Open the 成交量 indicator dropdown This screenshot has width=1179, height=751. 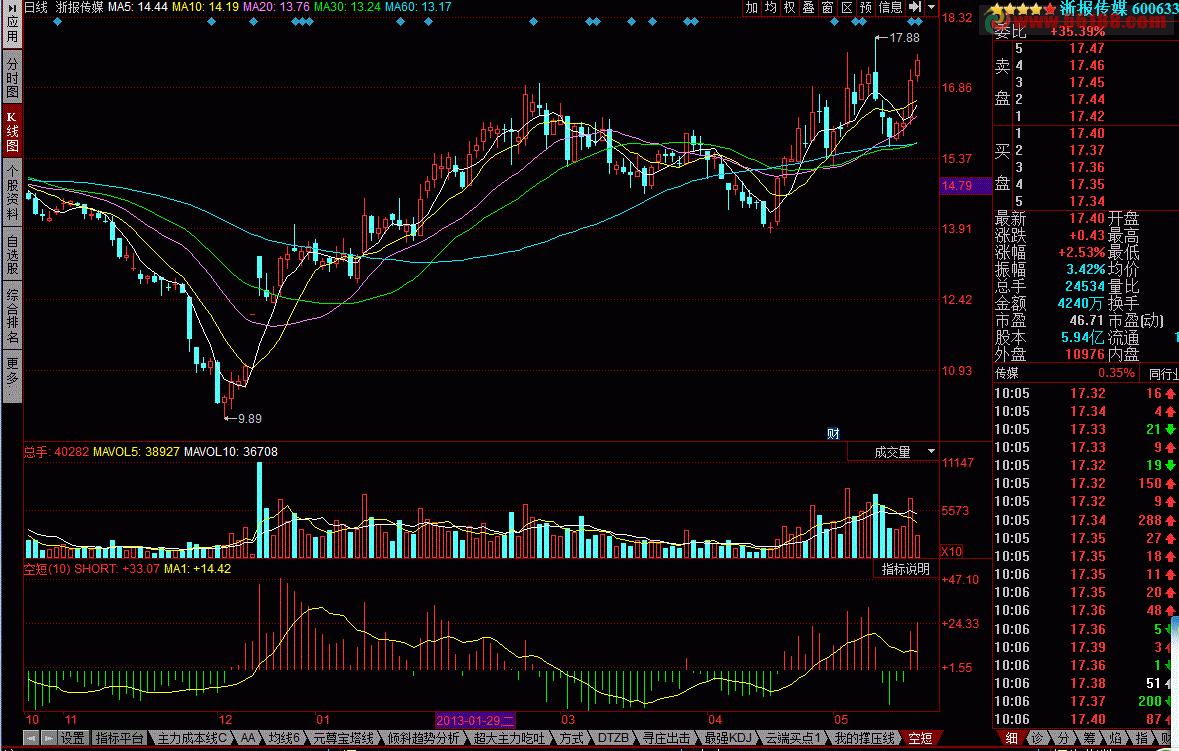pos(893,452)
